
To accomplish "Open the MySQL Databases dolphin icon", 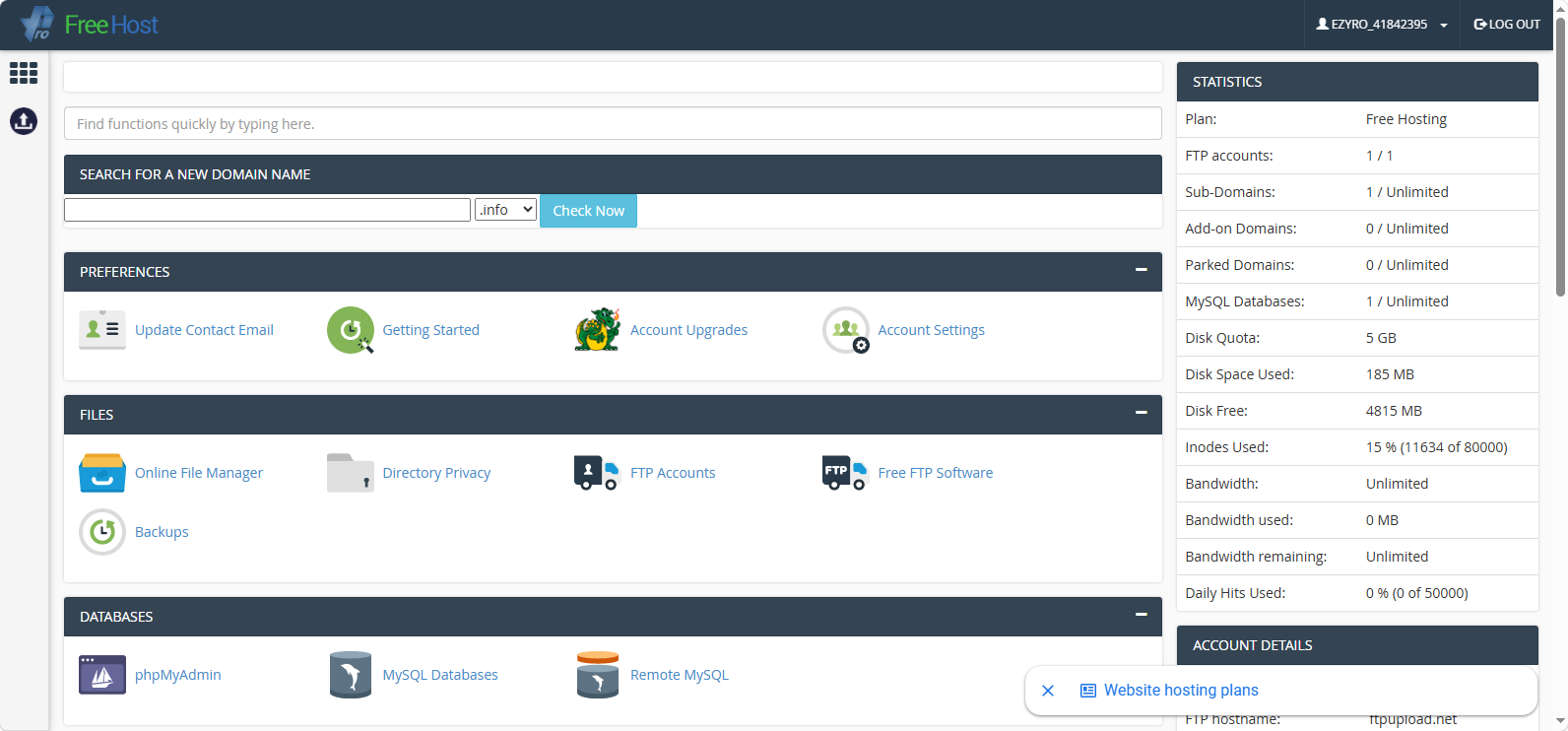I will point(350,675).
